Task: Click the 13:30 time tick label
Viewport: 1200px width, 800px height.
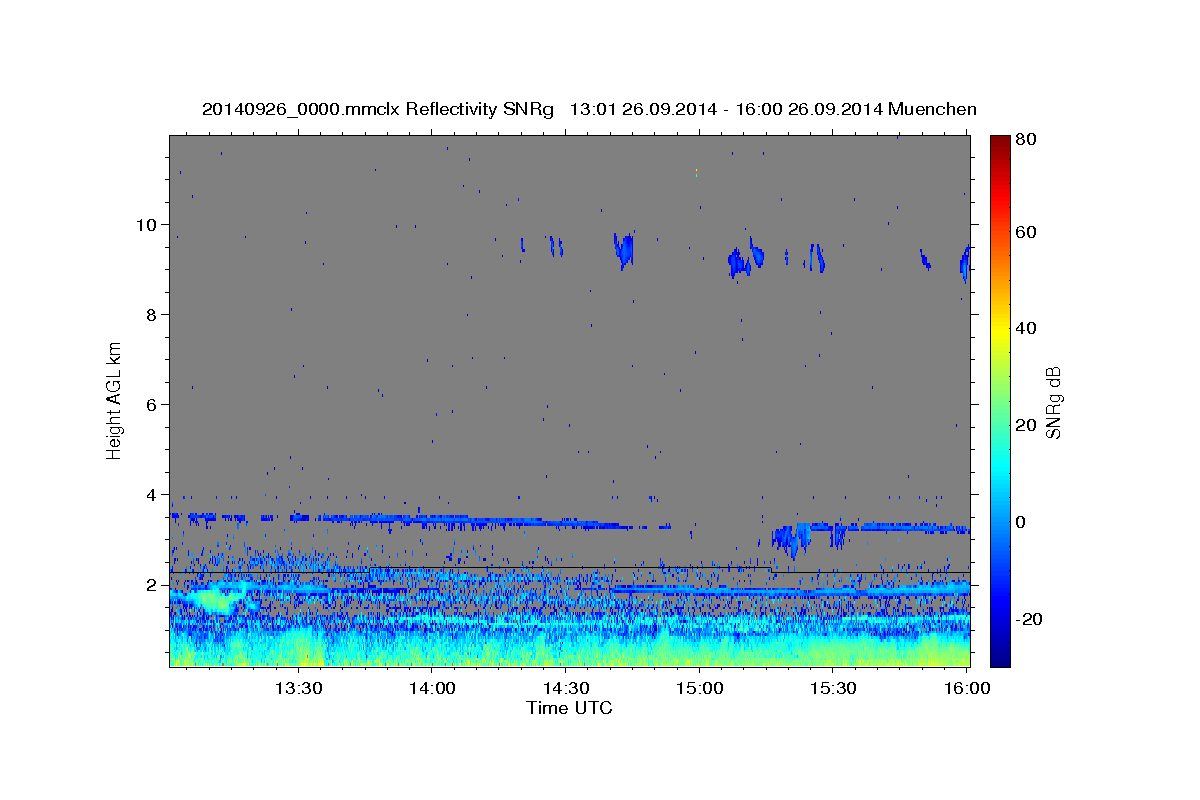Action: pos(298,688)
